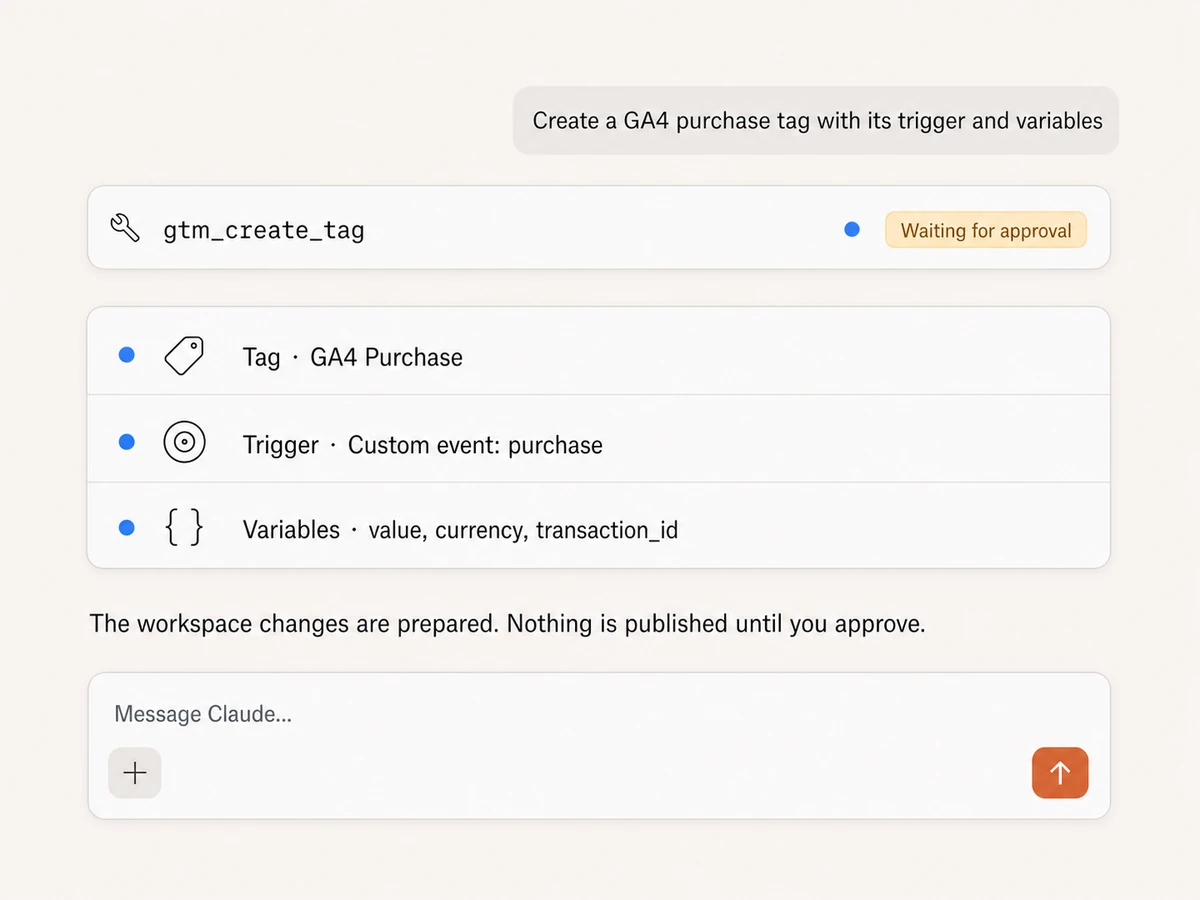Click the blue status dot beside Waiting for approval
This screenshot has width=1200, height=900.
(x=852, y=229)
